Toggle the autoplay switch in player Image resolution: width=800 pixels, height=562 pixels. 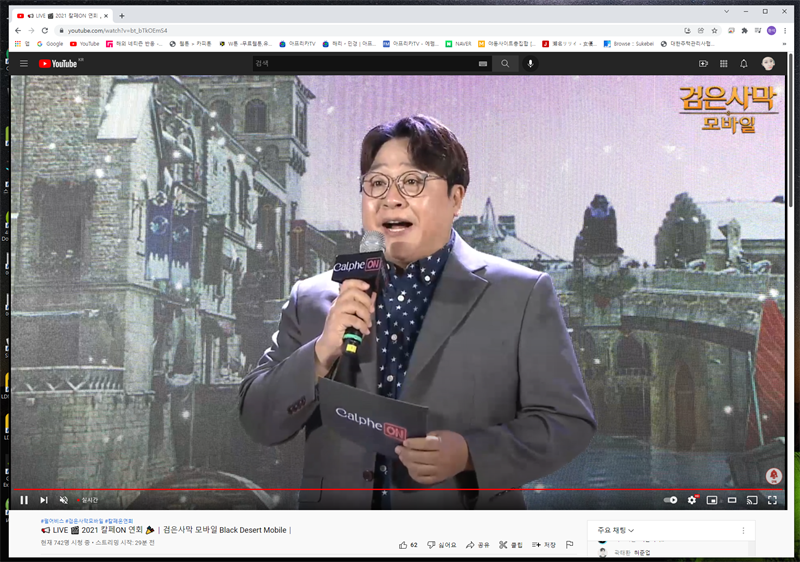[x=670, y=500]
